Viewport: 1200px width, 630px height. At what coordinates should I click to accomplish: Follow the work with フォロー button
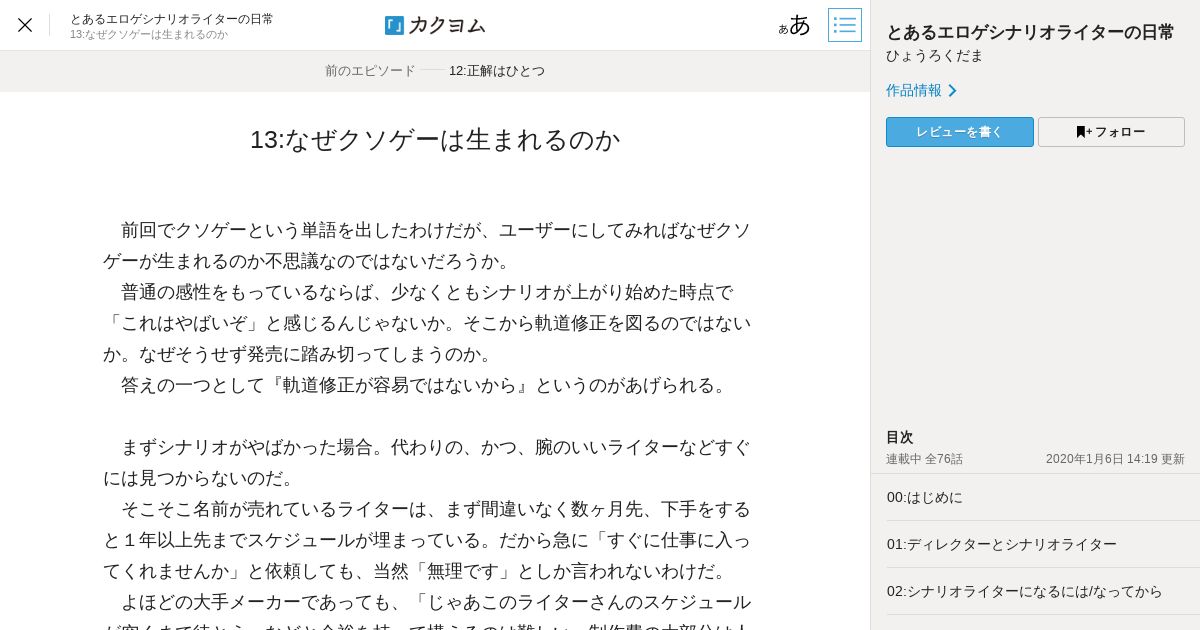pyautogui.click(x=1111, y=132)
